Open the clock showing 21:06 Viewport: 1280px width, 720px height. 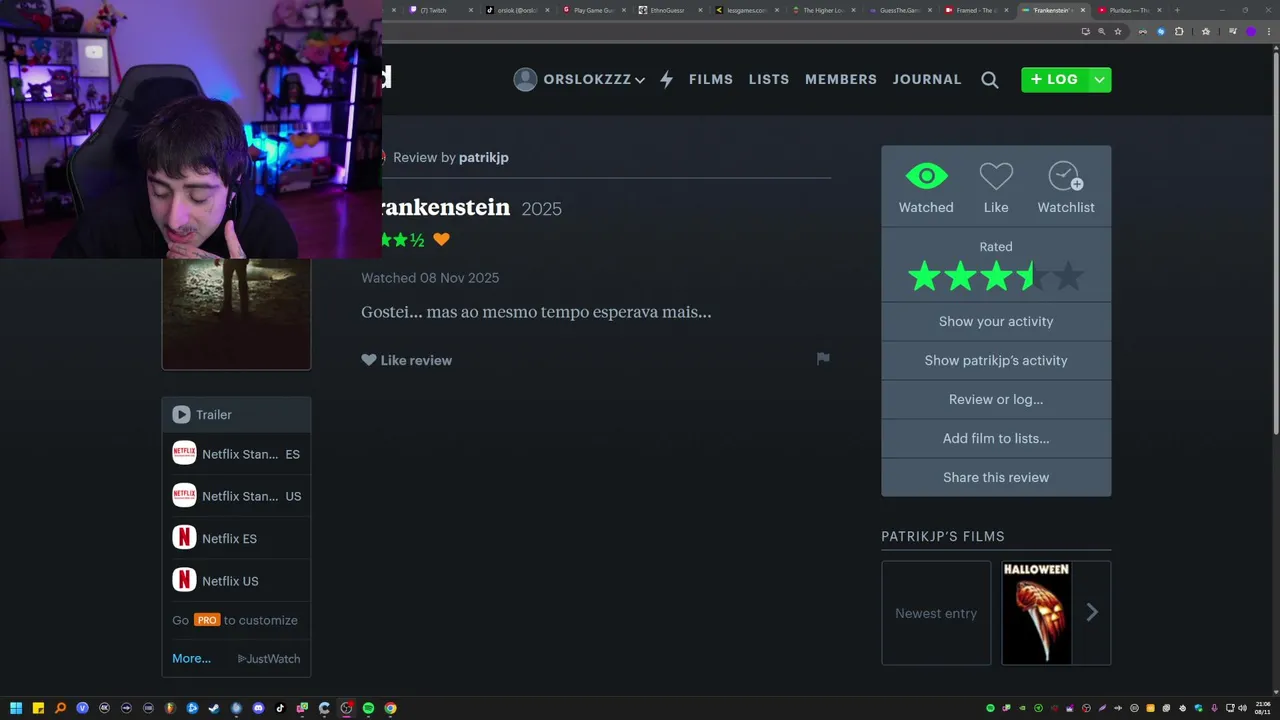[1262, 708]
